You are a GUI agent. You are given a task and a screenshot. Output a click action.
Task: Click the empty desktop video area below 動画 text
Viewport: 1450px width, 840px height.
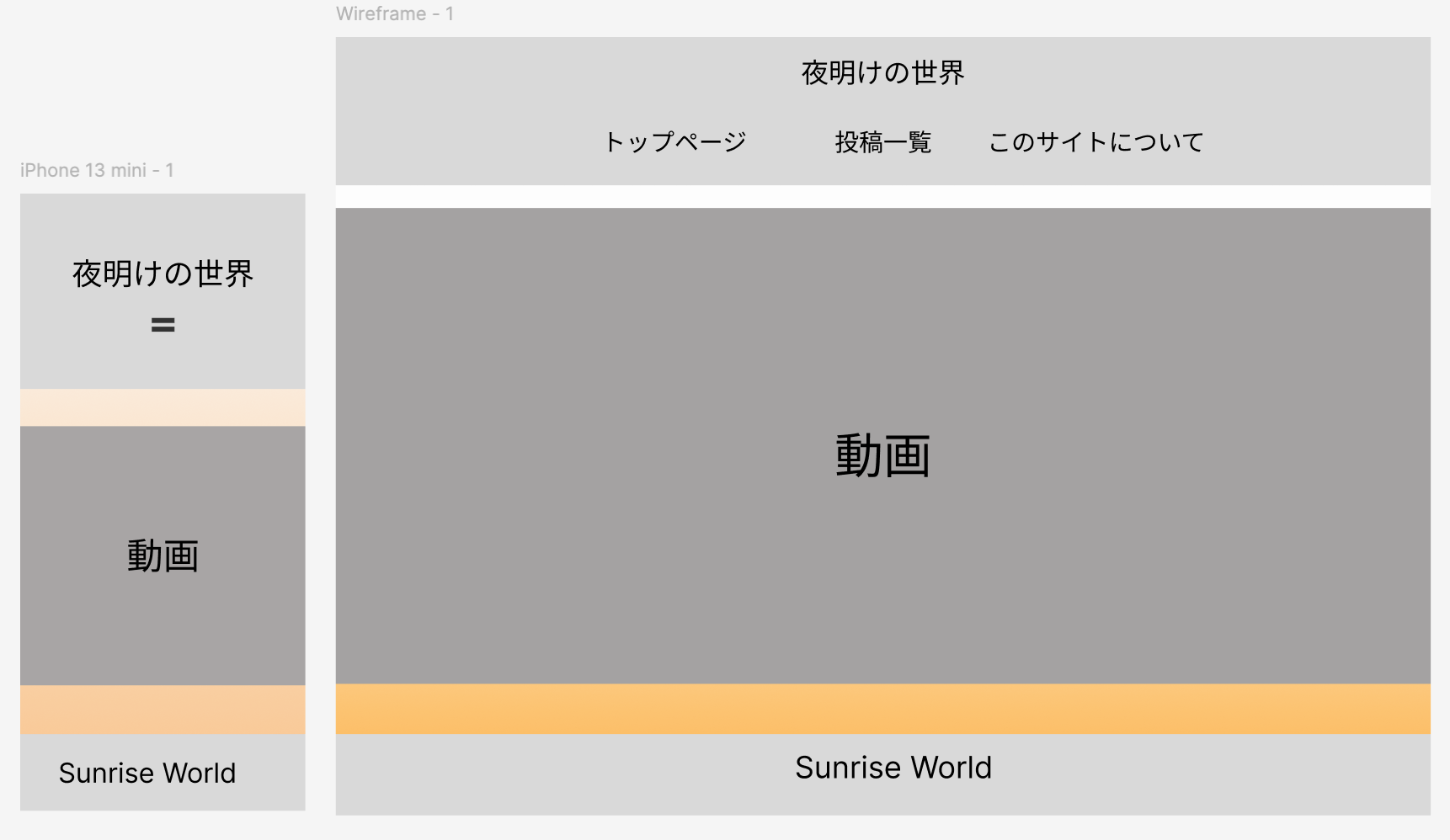(882, 589)
